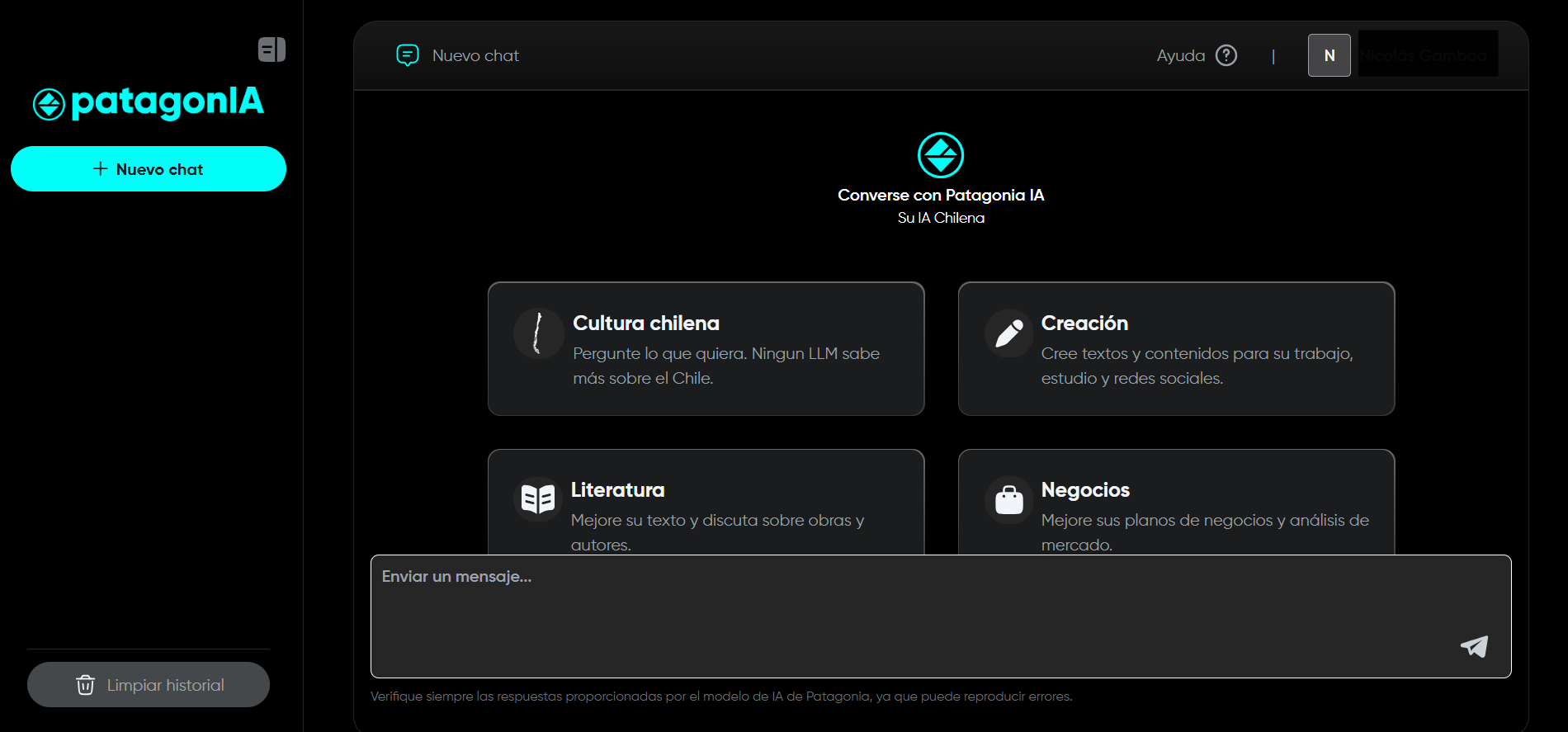Viewport: 1568px width, 732px height.
Task: Click the patagonIA logo in the sidebar
Action: pyautogui.click(x=149, y=103)
